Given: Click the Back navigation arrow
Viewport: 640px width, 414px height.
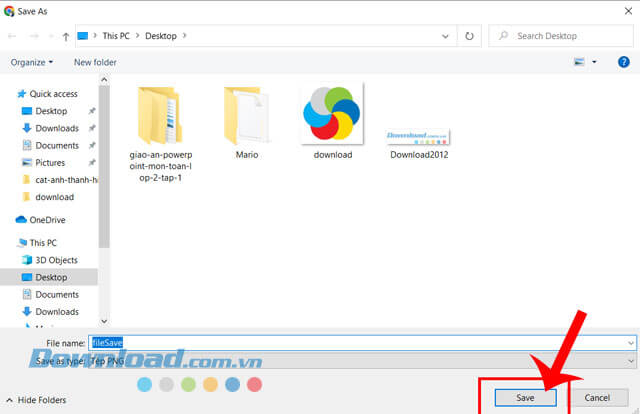Looking at the screenshot, I should click(12, 36).
